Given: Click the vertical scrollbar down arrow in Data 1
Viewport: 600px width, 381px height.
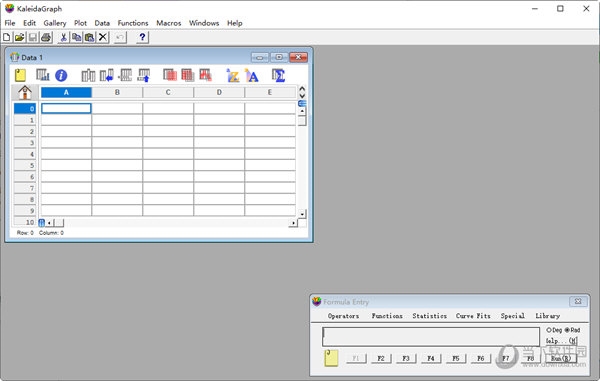Looking at the screenshot, I should 302,214.
